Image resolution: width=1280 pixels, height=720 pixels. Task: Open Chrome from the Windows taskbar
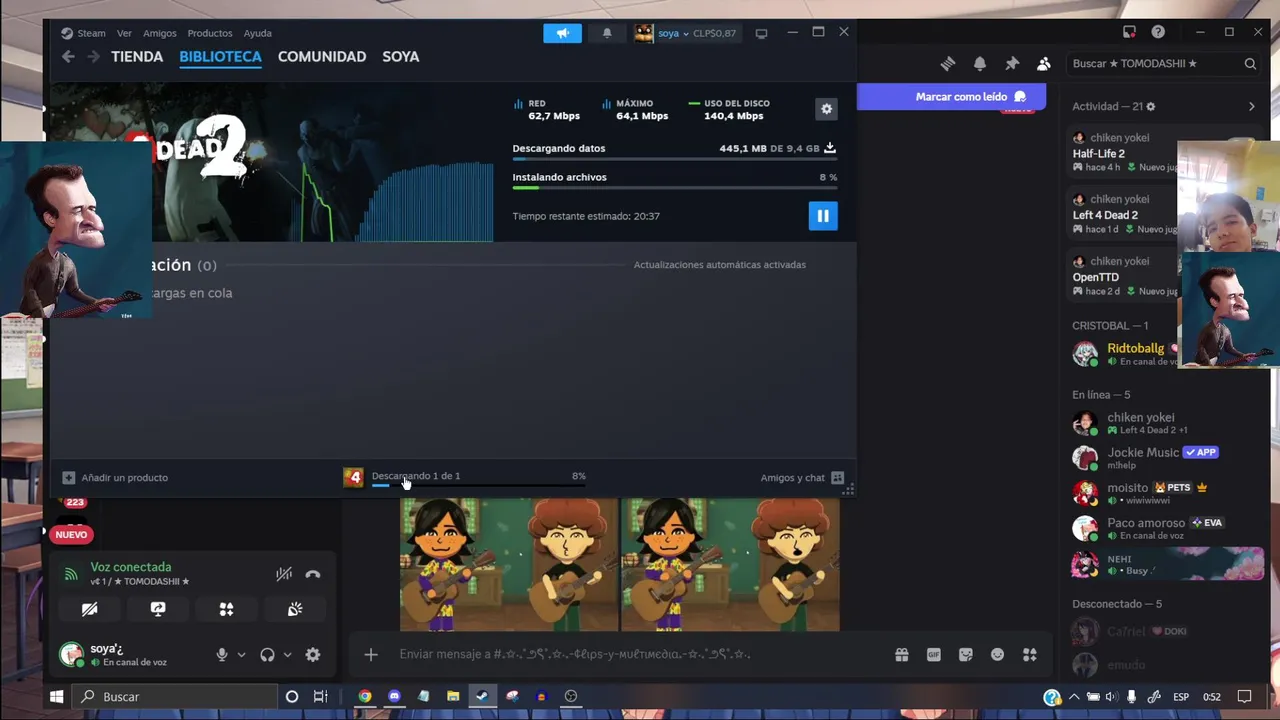tap(365, 697)
